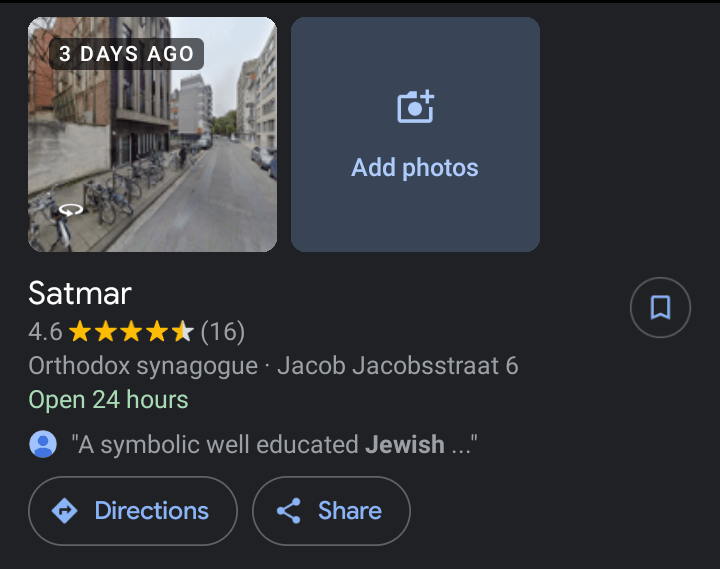Save Satmar with the bookmark icon
The height and width of the screenshot is (569, 720).
660,307
